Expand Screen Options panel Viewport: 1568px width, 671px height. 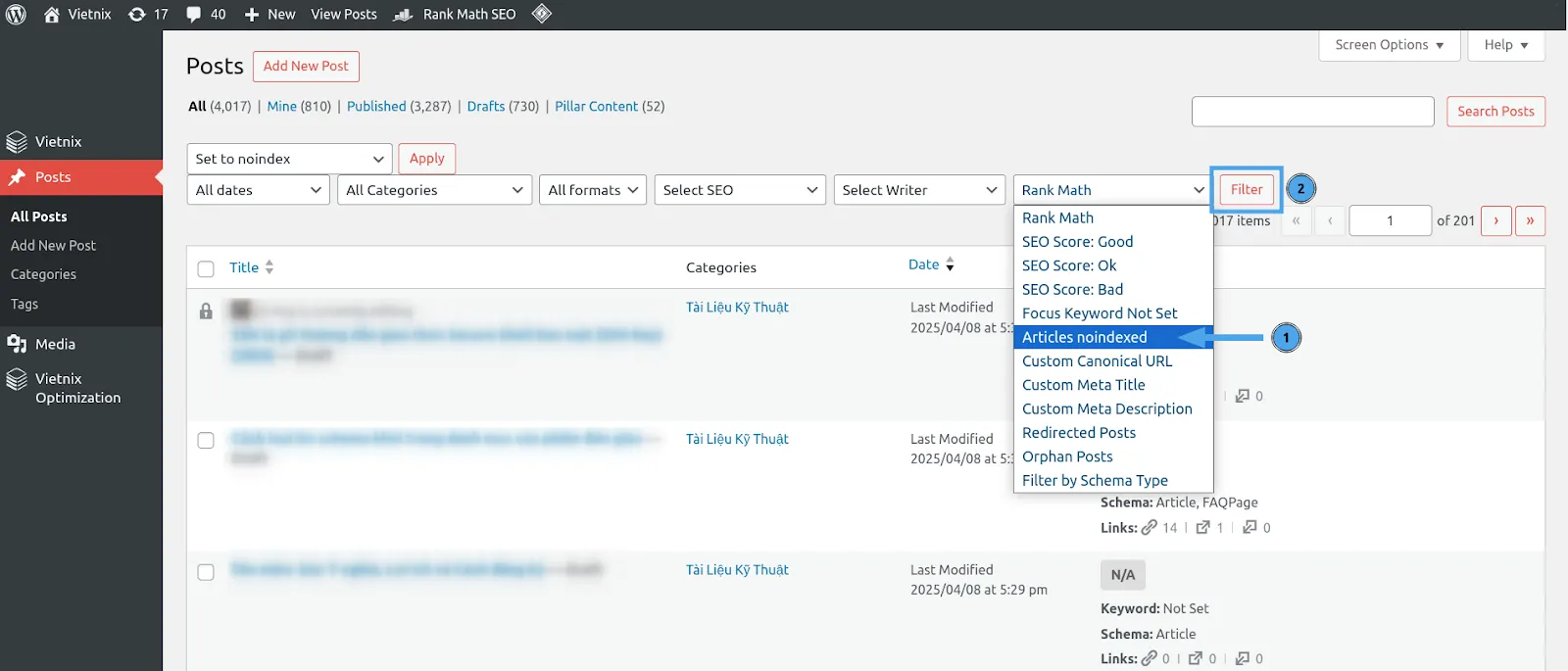click(x=1389, y=45)
